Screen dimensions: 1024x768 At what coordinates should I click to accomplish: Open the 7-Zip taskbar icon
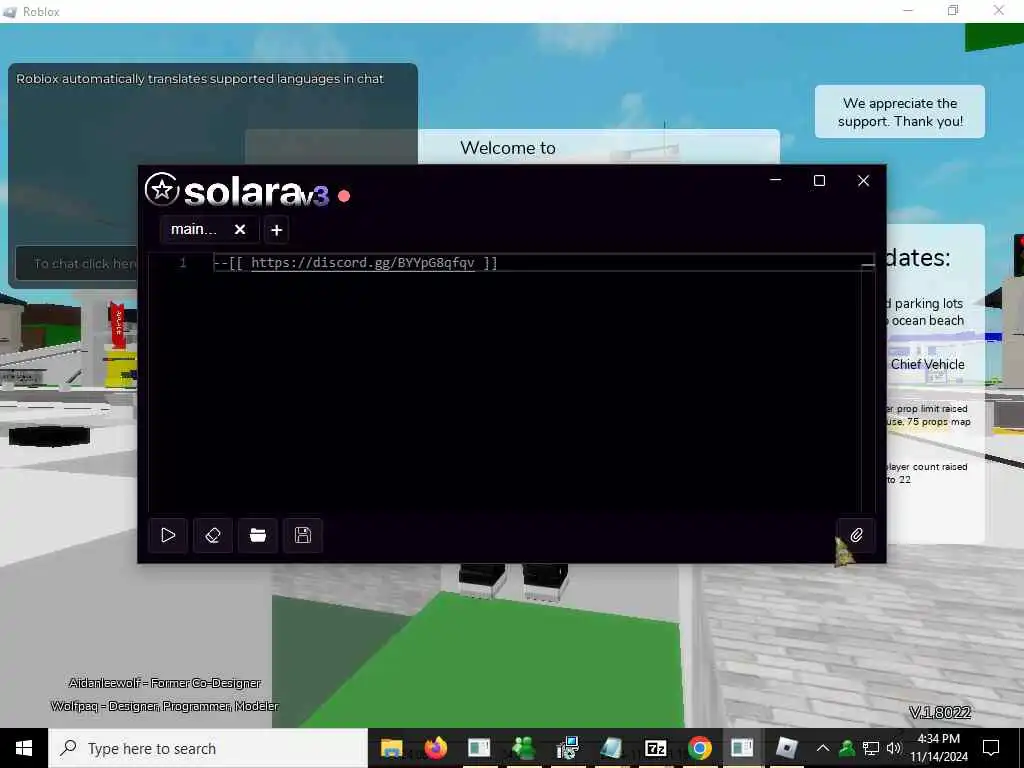pos(655,748)
